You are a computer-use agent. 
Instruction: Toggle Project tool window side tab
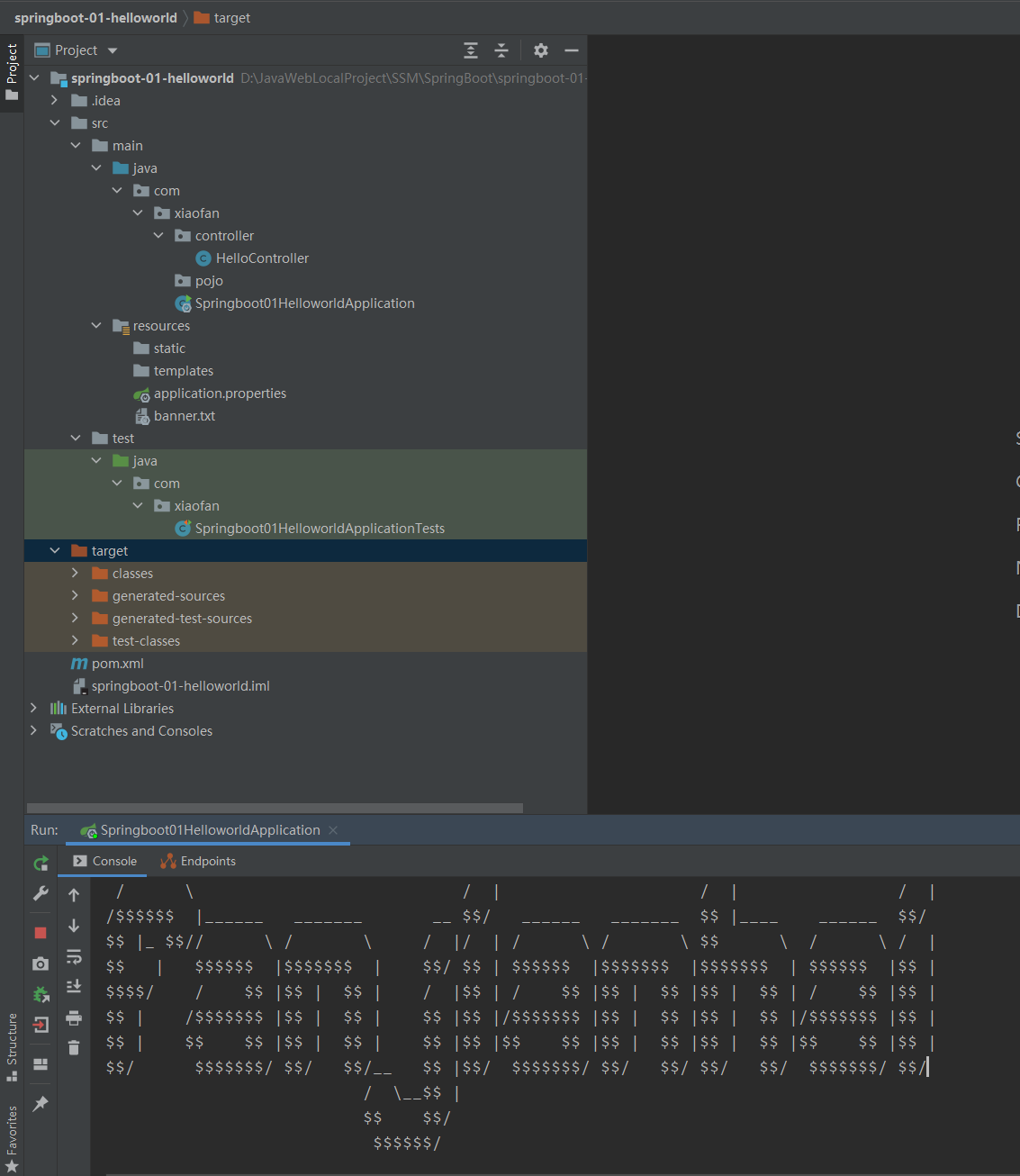[12, 72]
